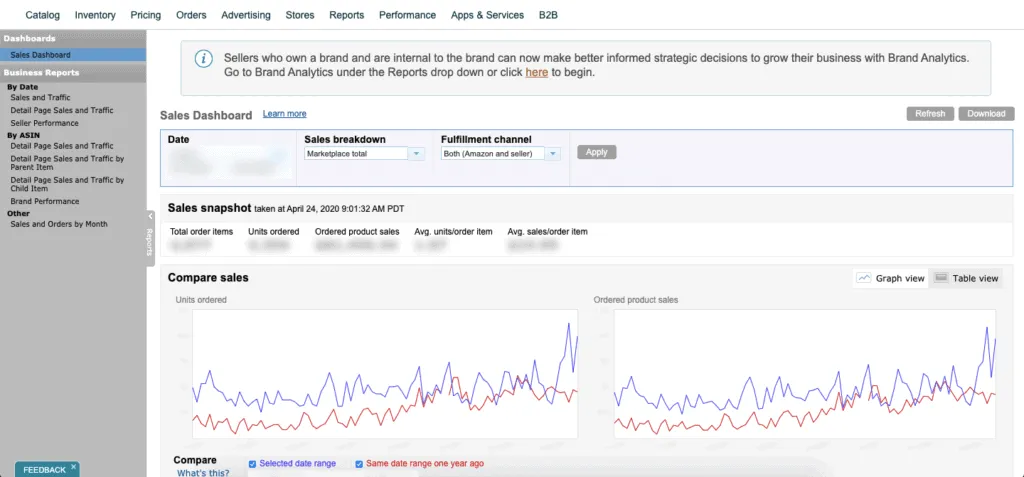
Task: Click the Table view grid icon
Action: coord(941,278)
